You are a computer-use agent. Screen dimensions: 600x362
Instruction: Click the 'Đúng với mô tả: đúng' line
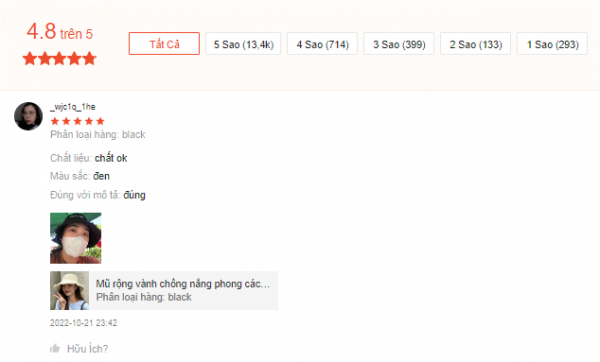pyautogui.click(x=98, y=195)
